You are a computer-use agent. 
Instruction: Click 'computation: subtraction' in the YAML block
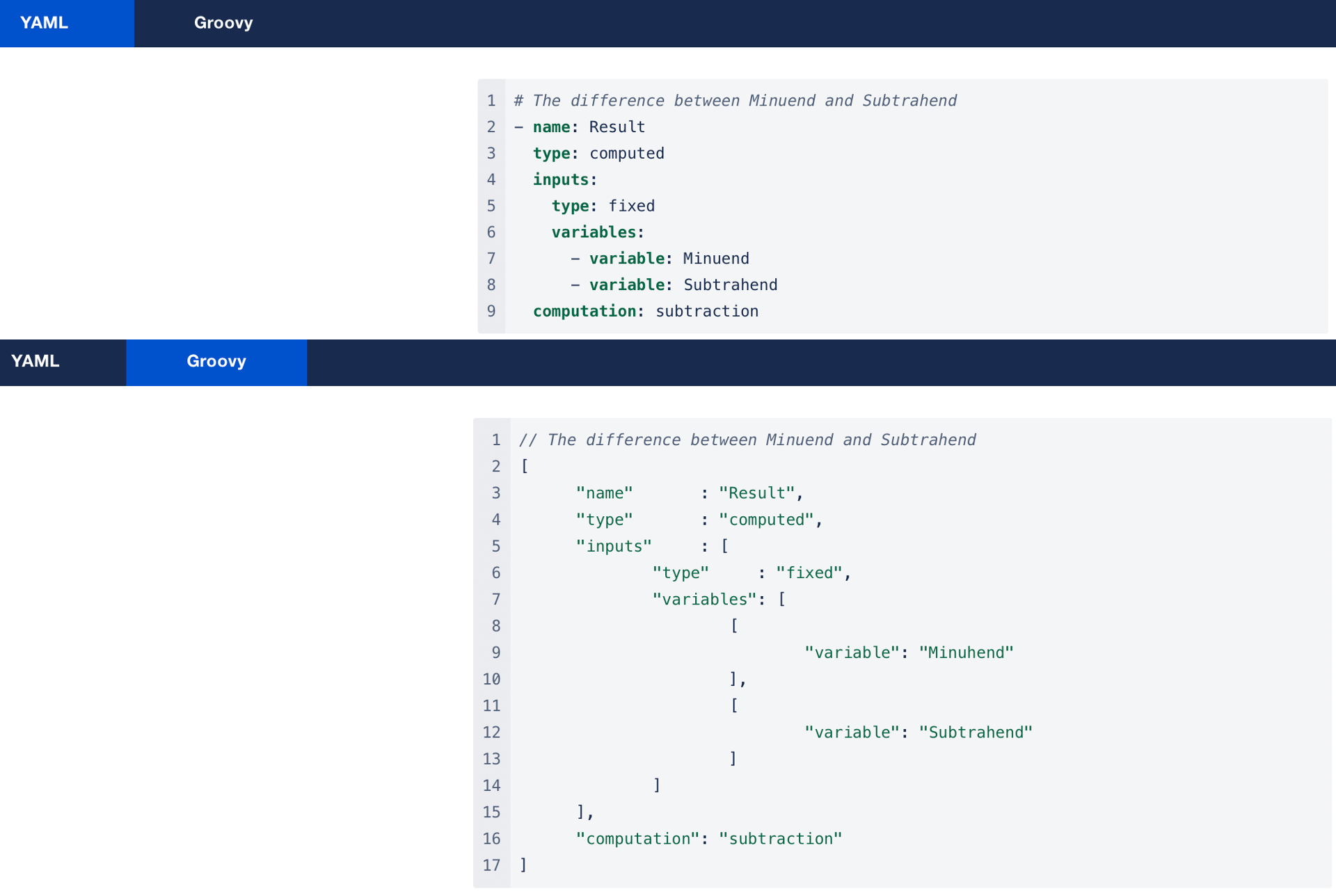point(645,312)
